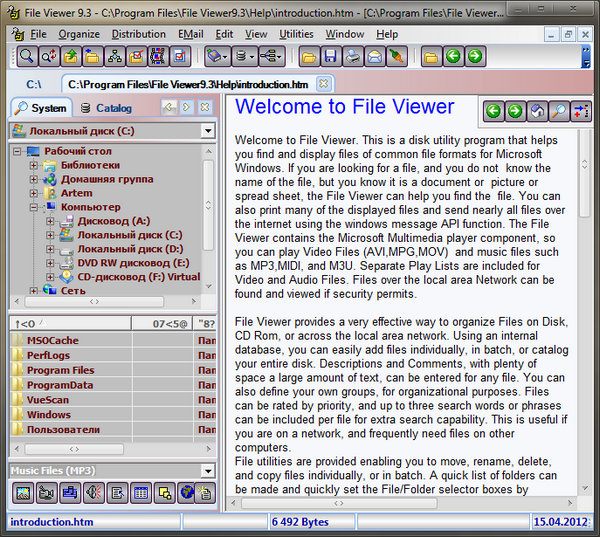The width and height of the screenshot is (600, 537).
Task: Click the save floppy disk toolbar icon
Action: pyautogui.click(x=330, y=56)
